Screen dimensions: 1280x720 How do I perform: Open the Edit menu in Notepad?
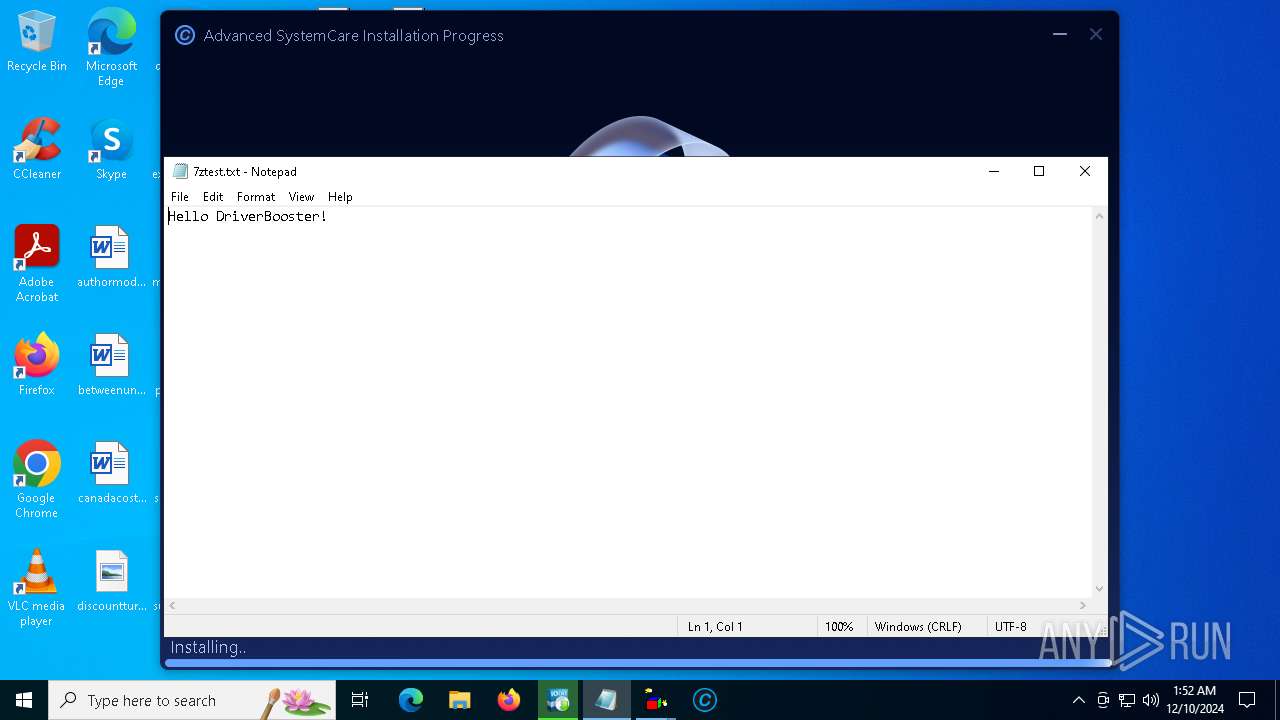click(x=213, y=197)
